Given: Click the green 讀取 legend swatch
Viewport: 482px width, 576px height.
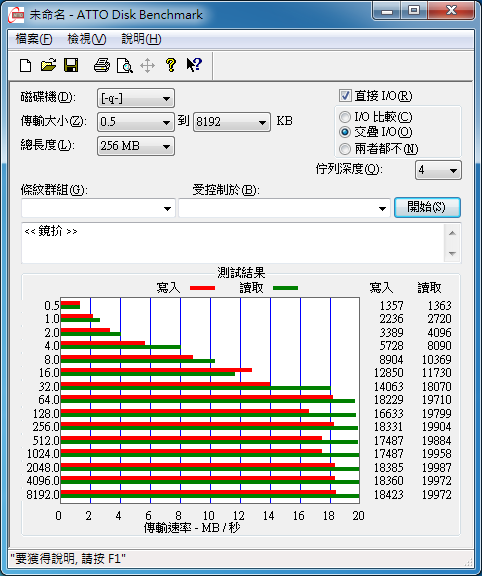Looking at the screenshot, I should pyautogui.click(x=285, y=288).
